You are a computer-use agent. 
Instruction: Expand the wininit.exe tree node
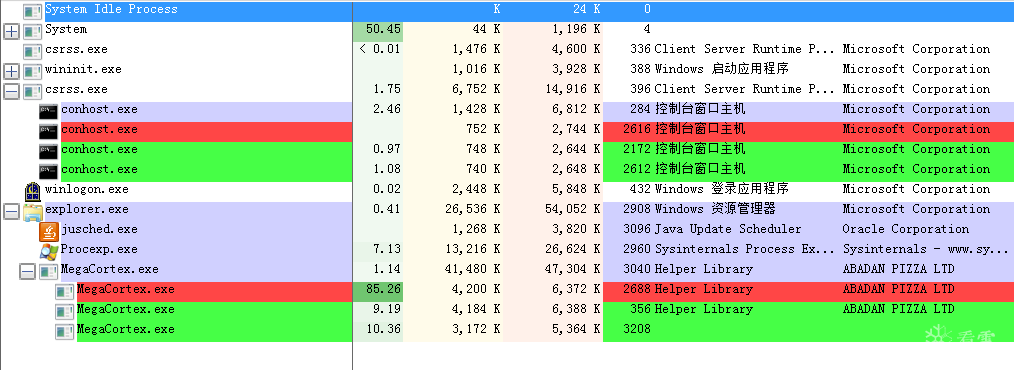point(11,71)
